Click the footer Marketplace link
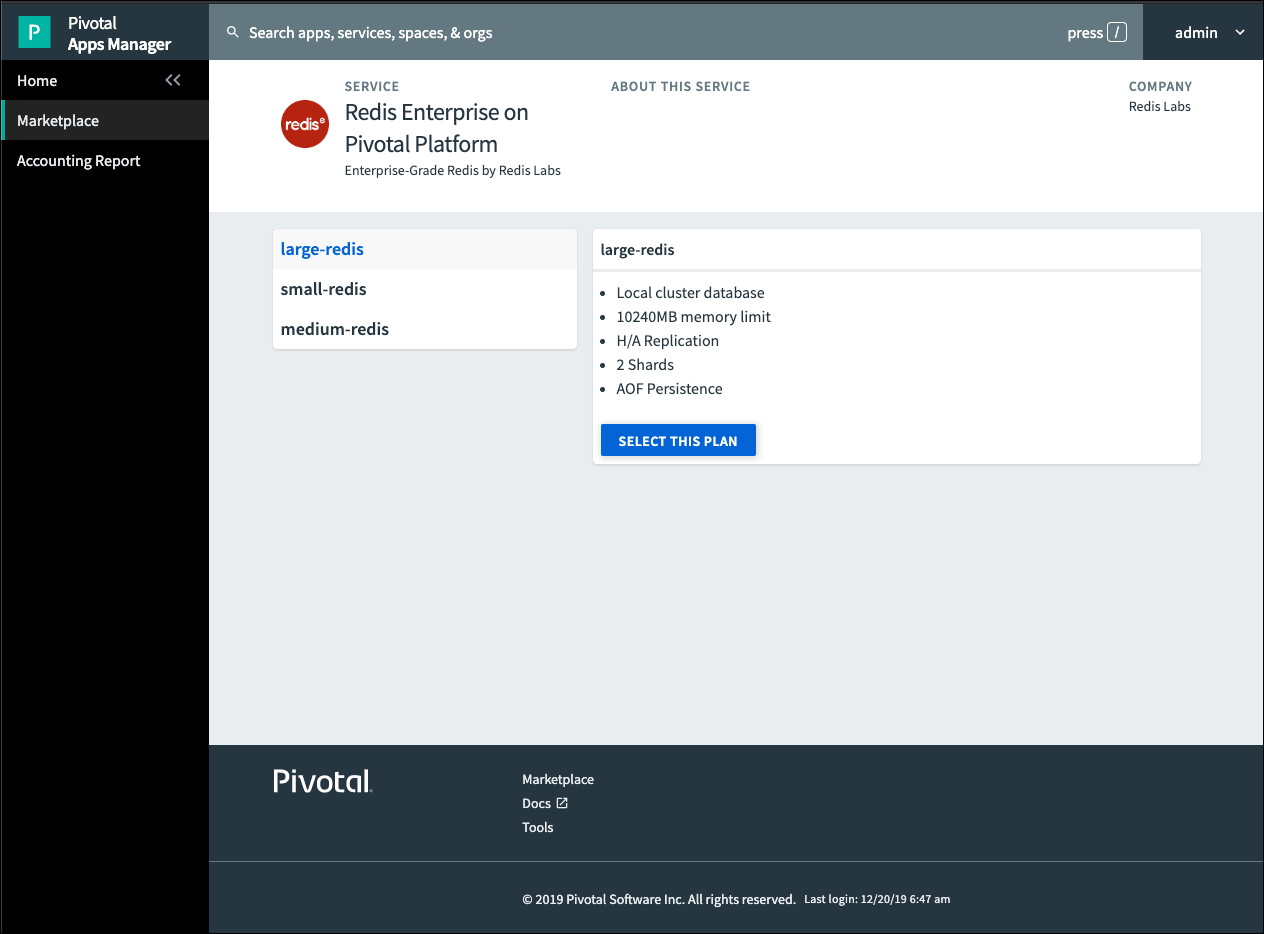The image size is (1264, 934). (x=557, y=779)
